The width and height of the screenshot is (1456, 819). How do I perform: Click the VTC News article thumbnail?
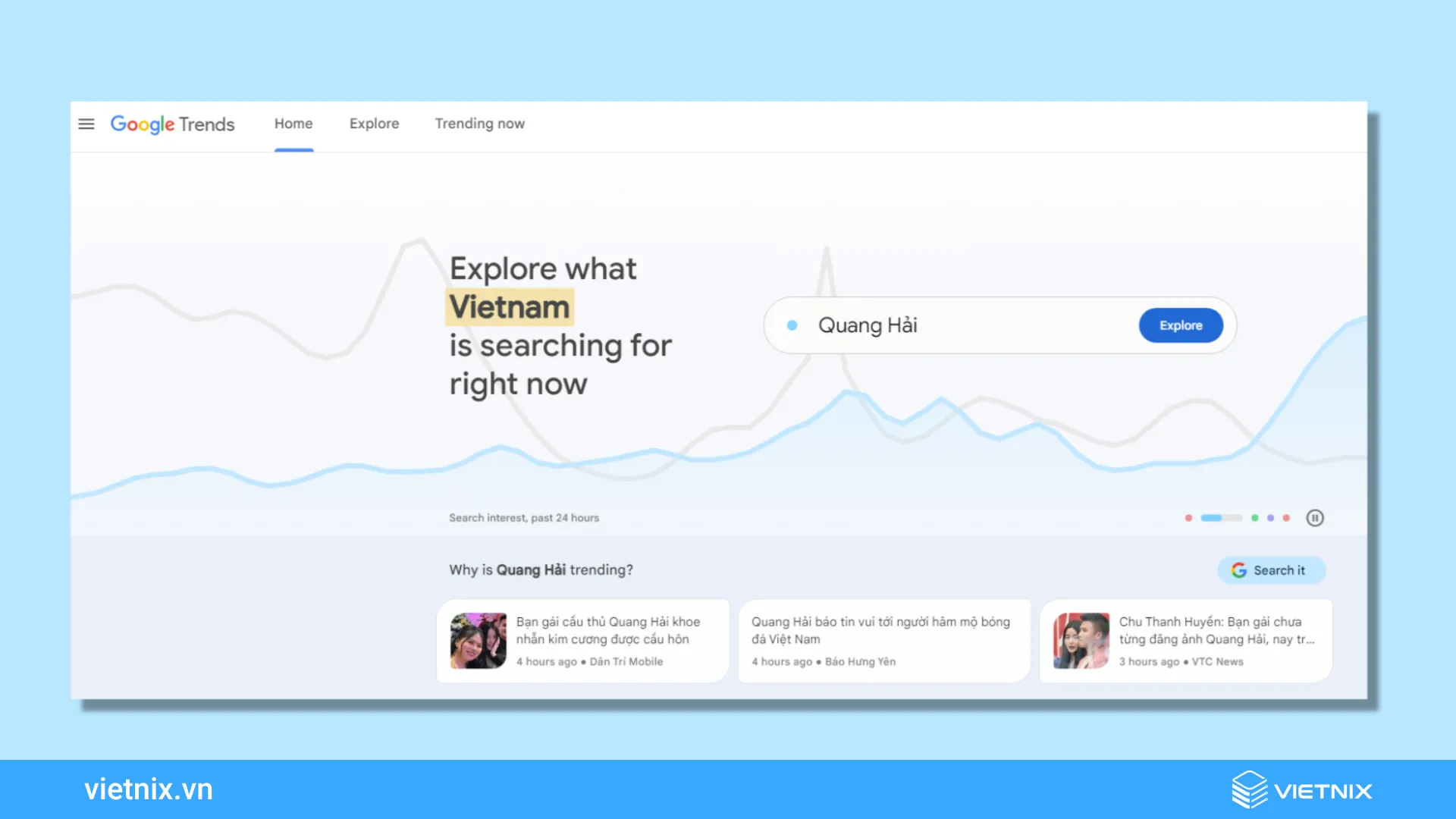point(1081,639)
